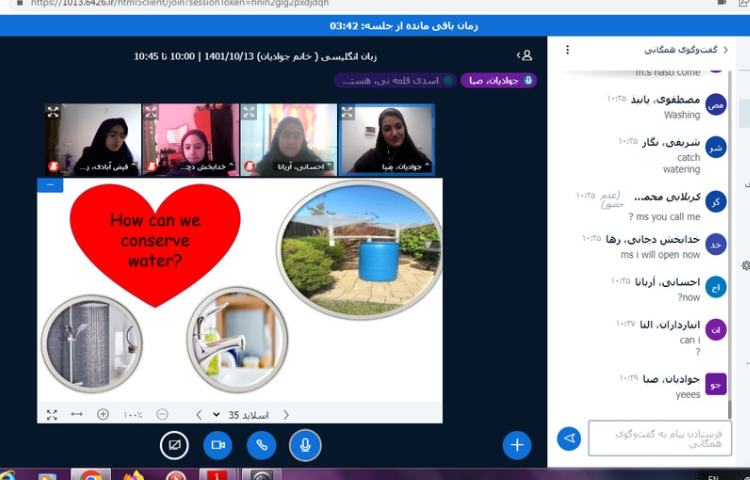Screen dimensions: 750x480
Task: Click the '? ms you call me' message
Action: (664, 217)
